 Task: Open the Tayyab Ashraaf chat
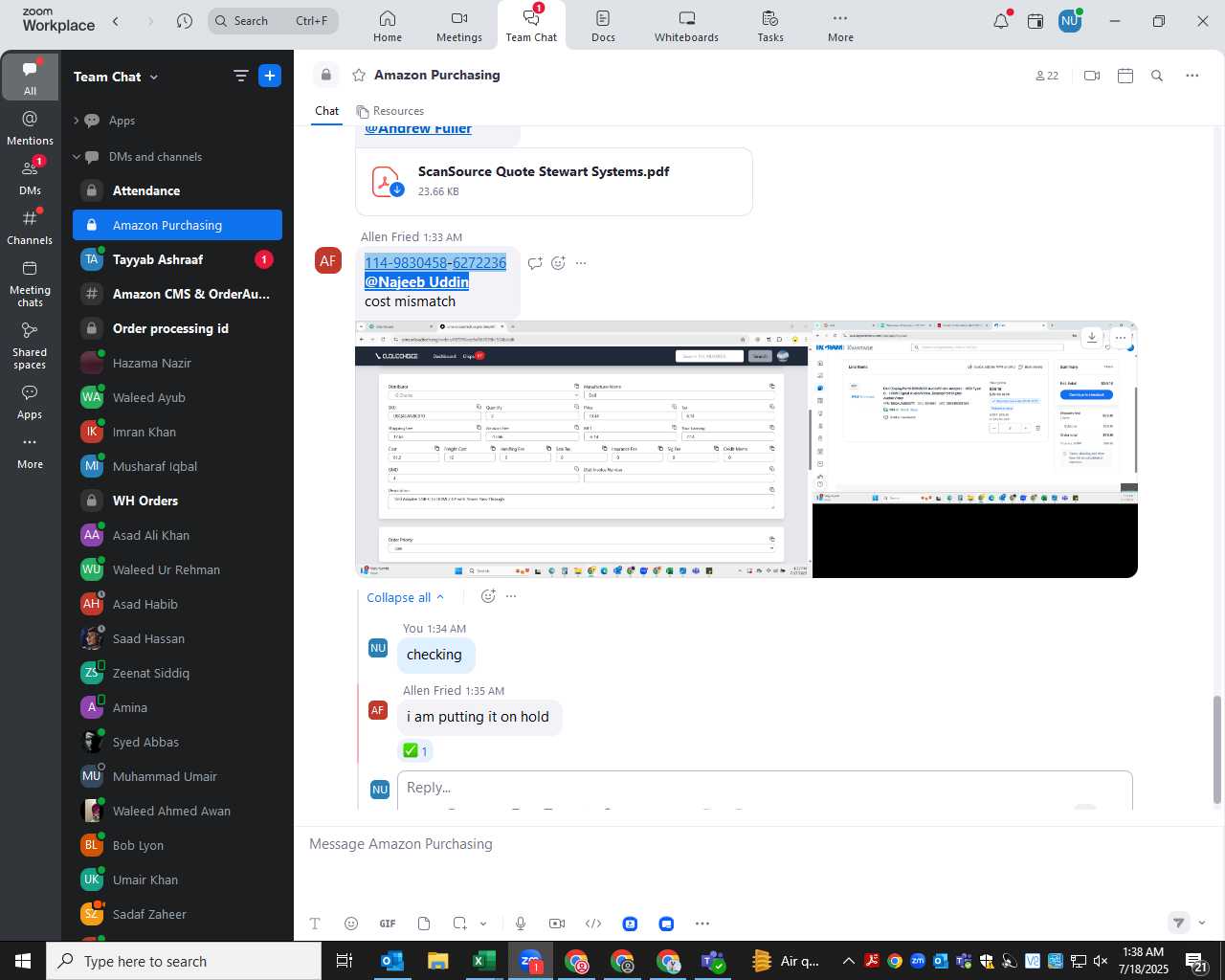coord(177,259)
